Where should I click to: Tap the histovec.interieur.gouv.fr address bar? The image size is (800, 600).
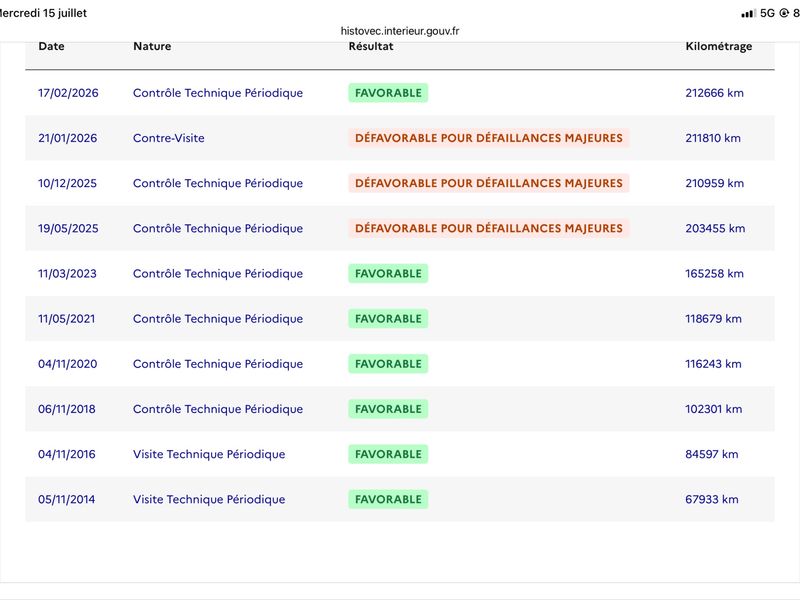click(400, 31)
